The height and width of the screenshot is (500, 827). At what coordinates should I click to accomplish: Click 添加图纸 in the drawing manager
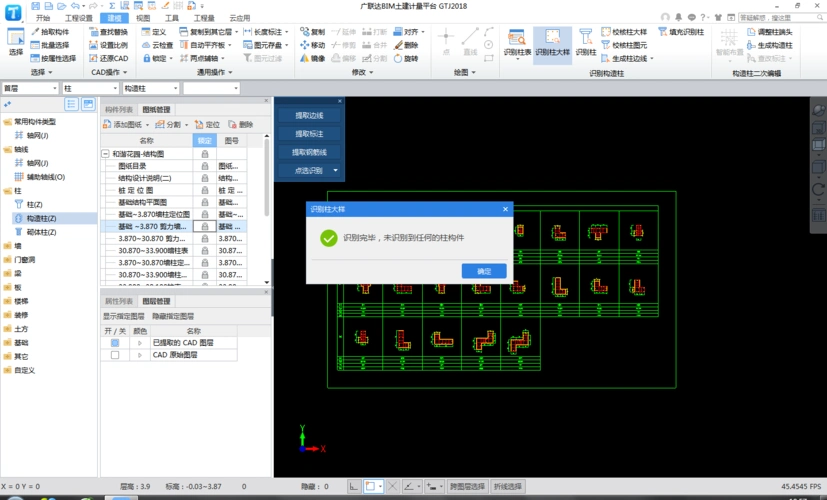pyautogui.click(x=129, y=124)
